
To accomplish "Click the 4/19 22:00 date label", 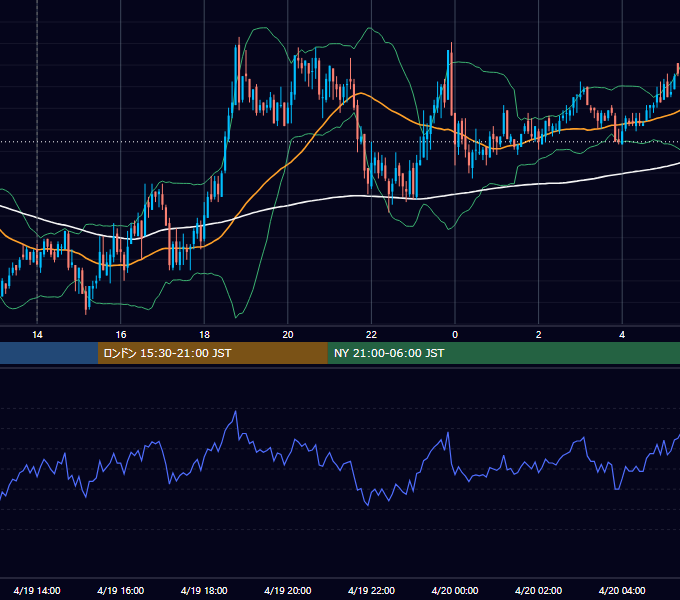I will click(371, 590).
